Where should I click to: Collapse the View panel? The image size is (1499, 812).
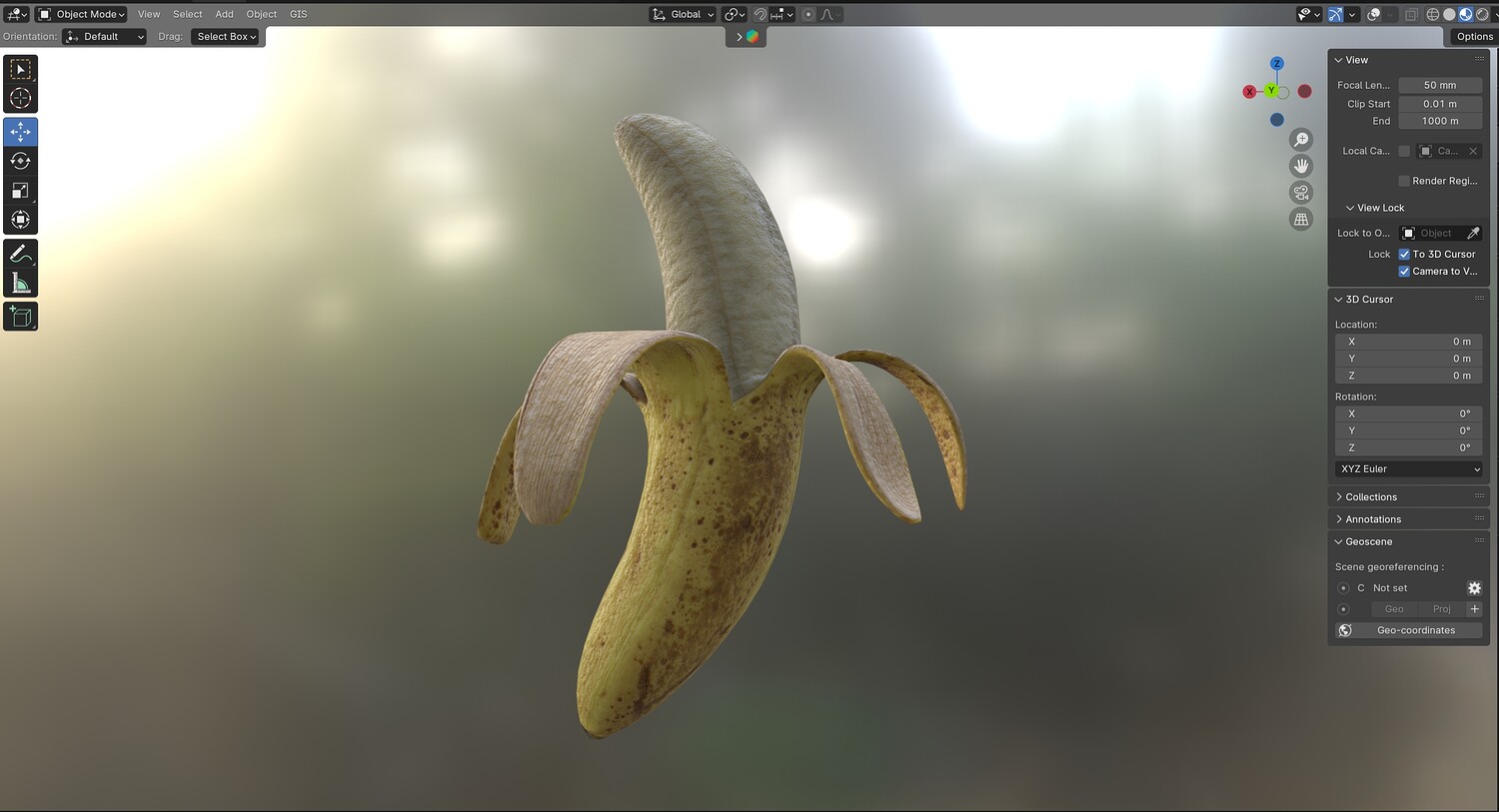pos(1339,60)
